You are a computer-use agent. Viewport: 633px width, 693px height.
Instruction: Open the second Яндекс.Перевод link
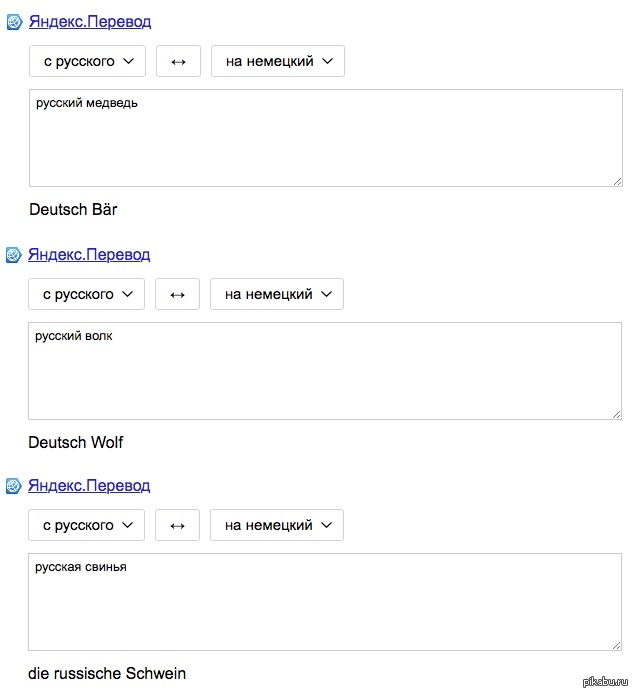89,255
